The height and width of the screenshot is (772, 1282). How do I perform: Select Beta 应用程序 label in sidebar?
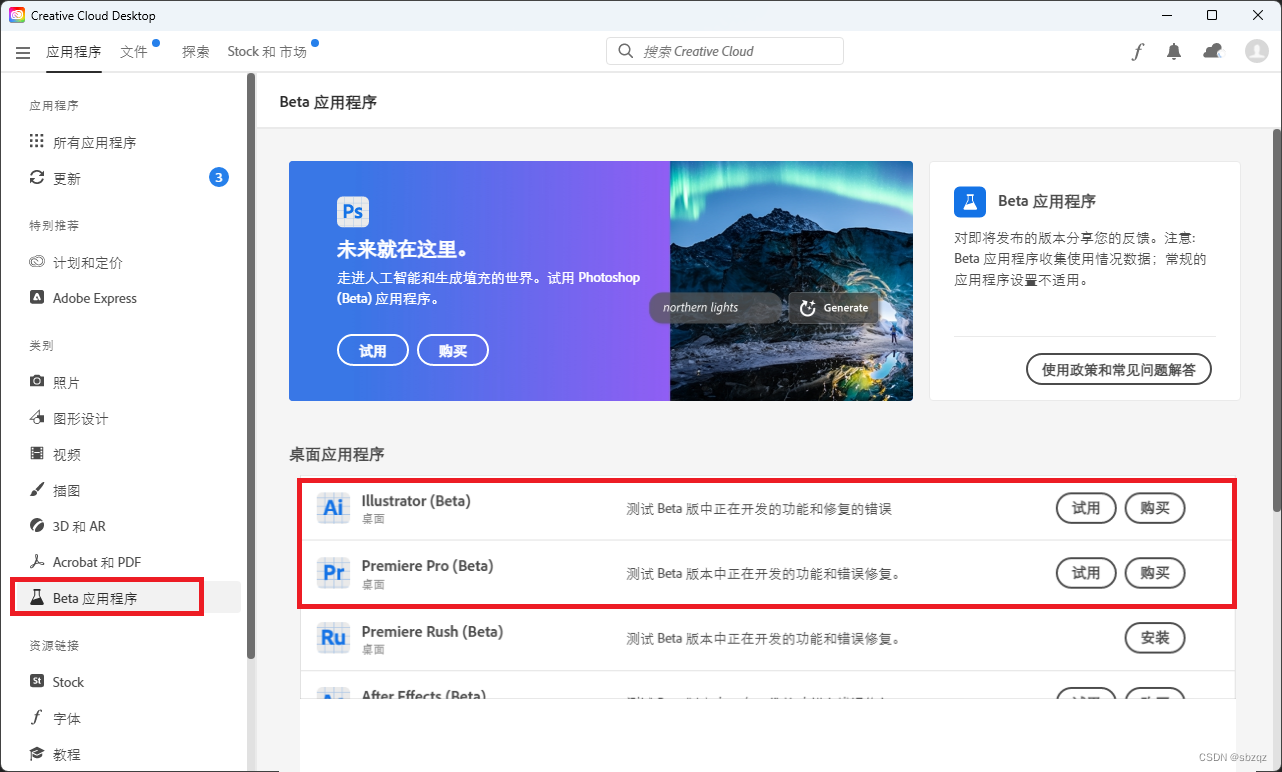pyautogui.click(x=95, y=599)
